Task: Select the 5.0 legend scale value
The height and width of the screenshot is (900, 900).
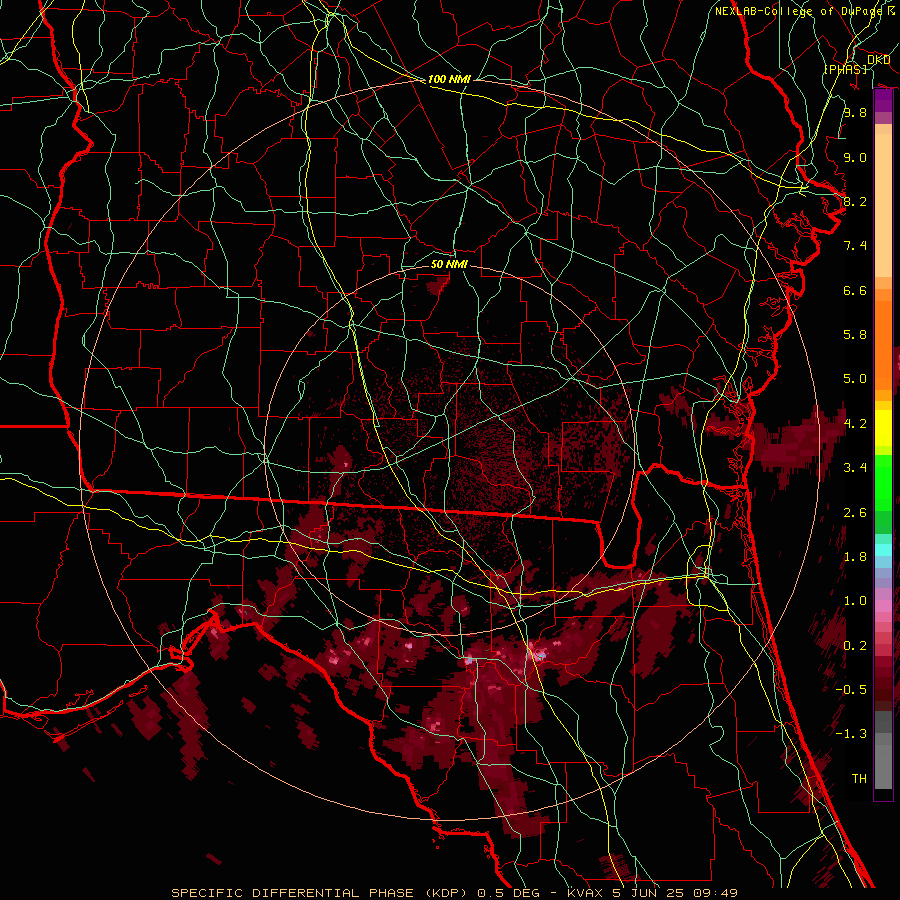Action: click(x=855, y=379)
